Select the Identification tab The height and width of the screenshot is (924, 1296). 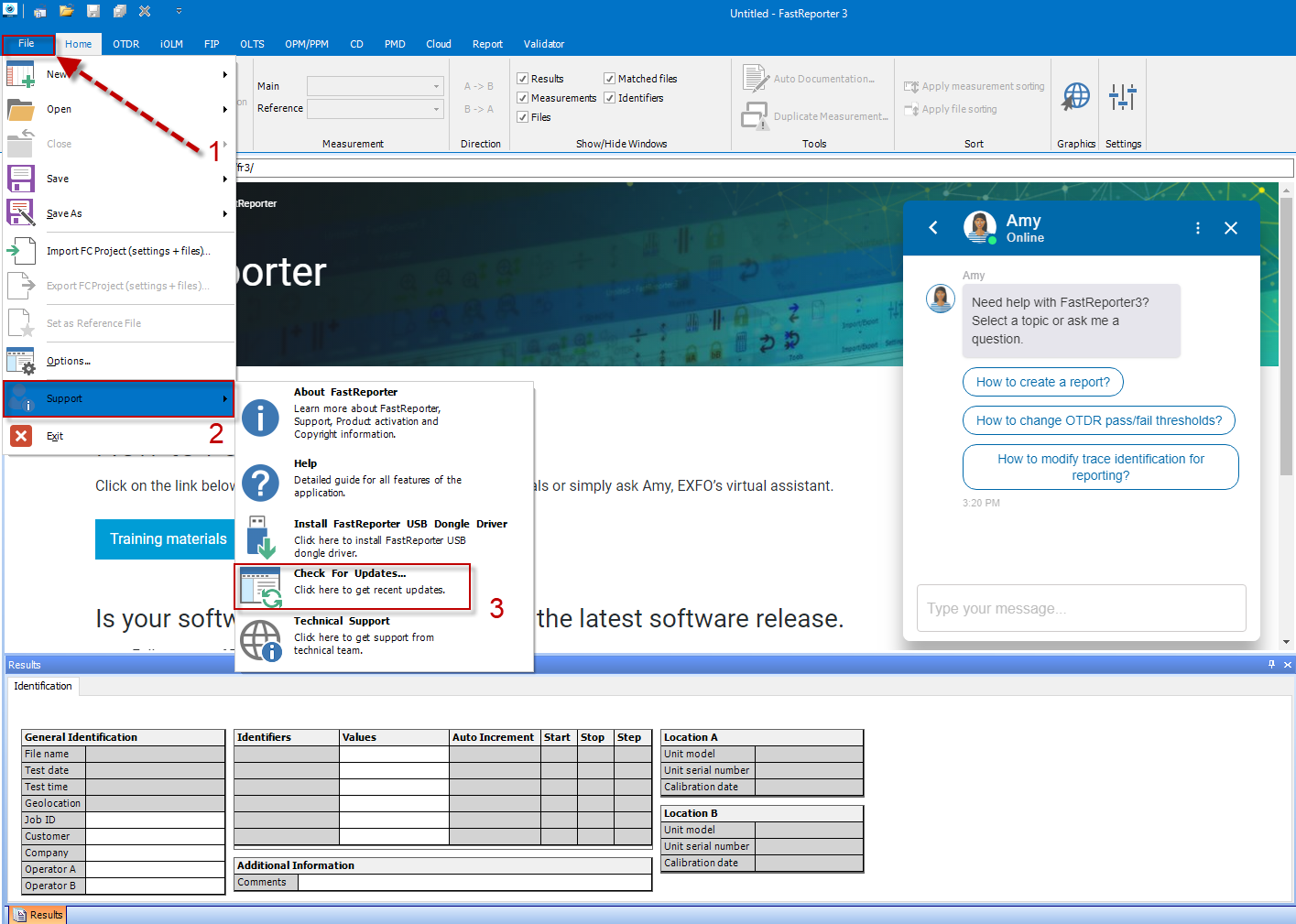coord(43,686)
